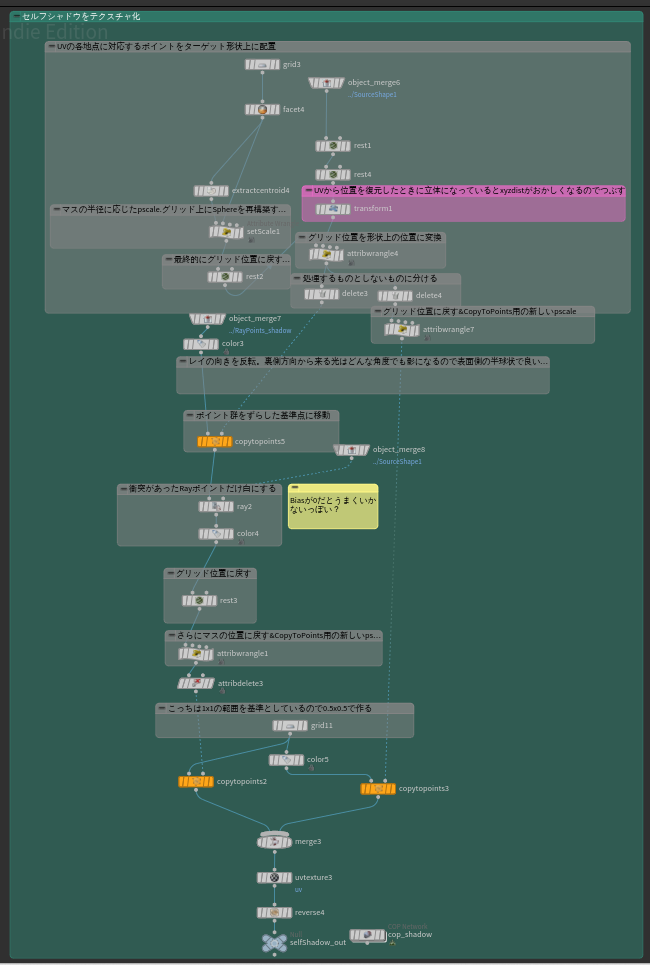Click the ../SourceShape1 path under object_merge6
The height and width of the screenshot is (965, 650).
click(x=372, y=95)
